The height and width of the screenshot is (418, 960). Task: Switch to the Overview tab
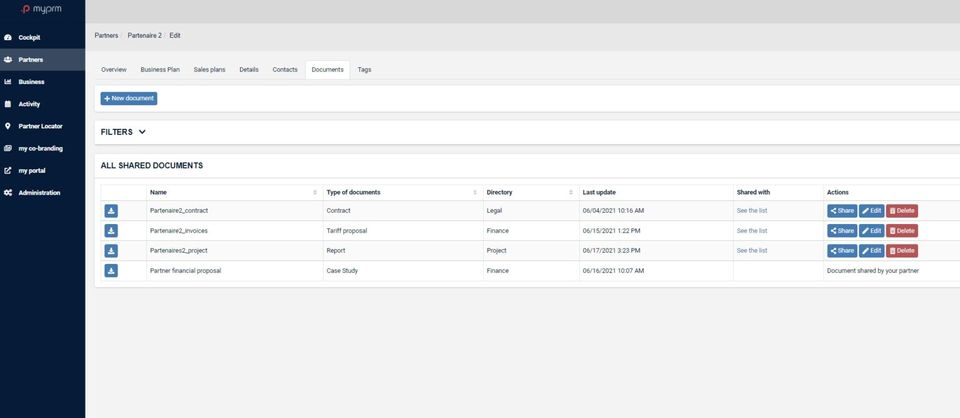[114, 70]
